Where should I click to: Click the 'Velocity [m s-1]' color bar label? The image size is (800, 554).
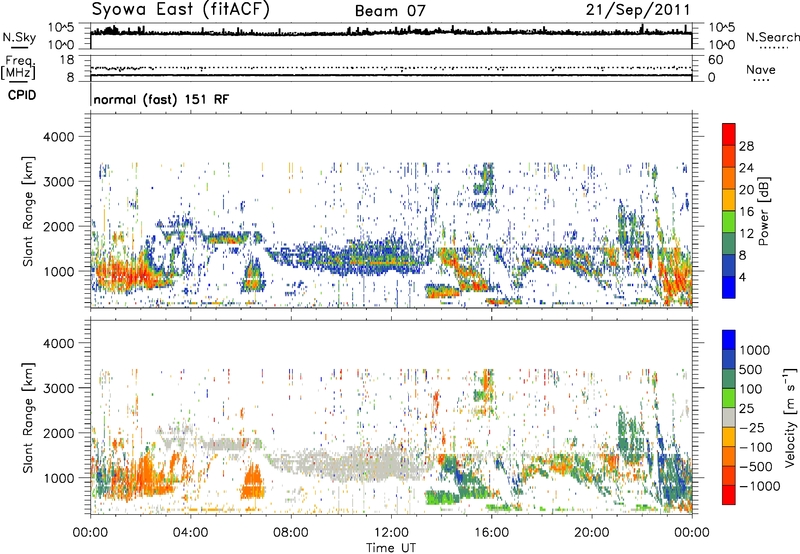[x=790, y=417]
